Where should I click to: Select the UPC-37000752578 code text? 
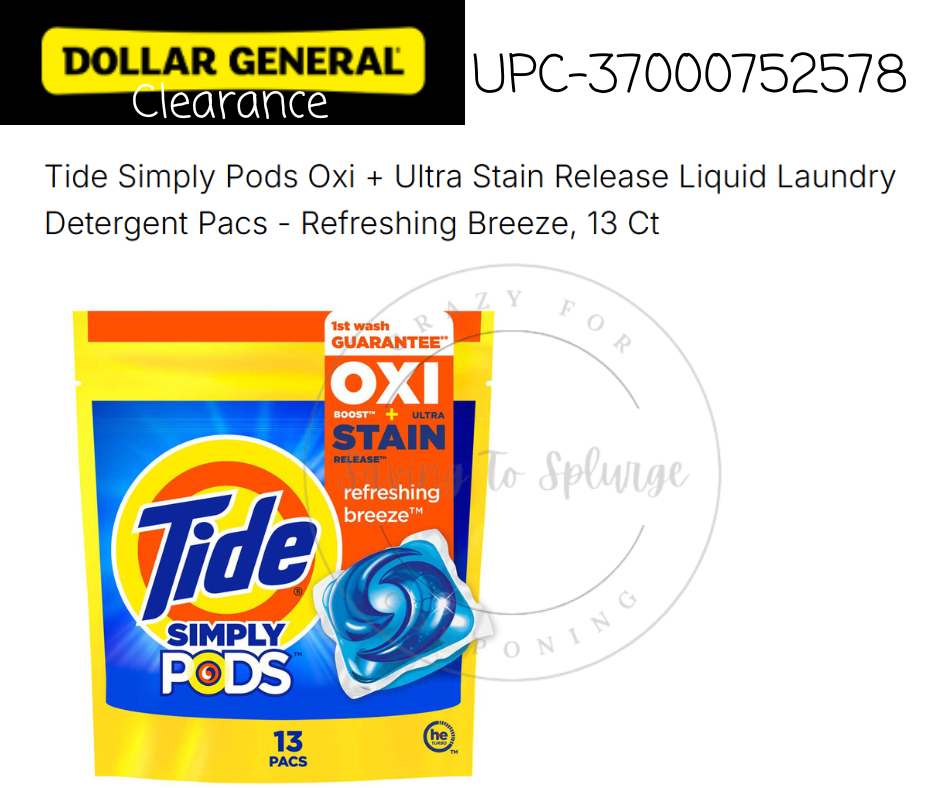689,73
